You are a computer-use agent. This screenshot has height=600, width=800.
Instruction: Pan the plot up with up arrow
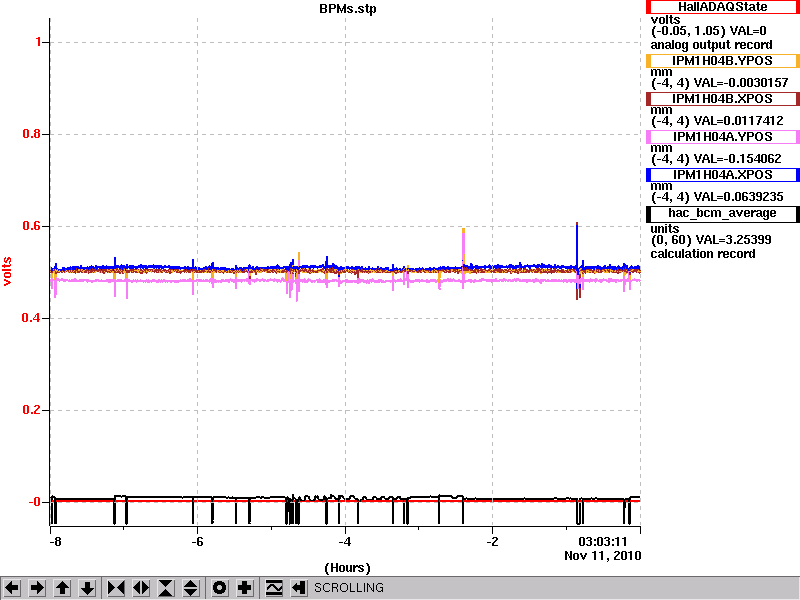[x=62, y=588]
